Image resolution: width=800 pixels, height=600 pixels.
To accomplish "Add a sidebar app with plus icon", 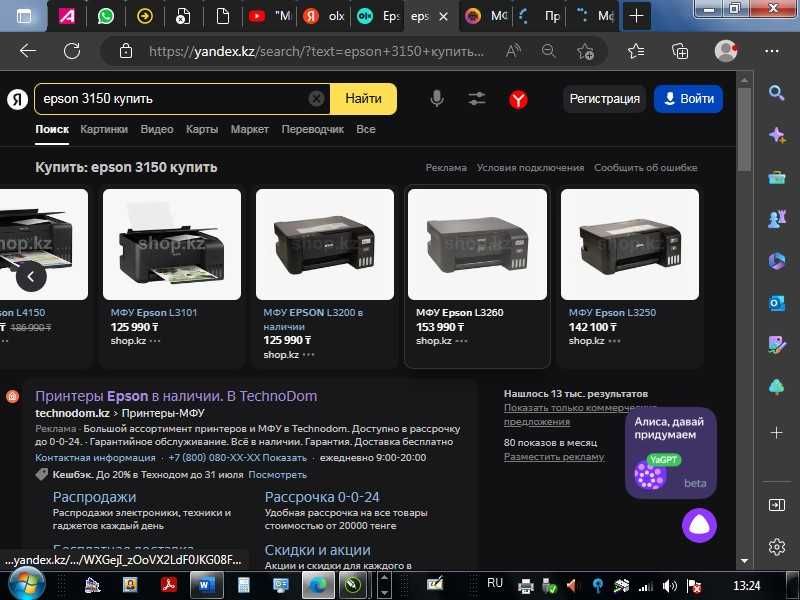I will coord(777,433).
